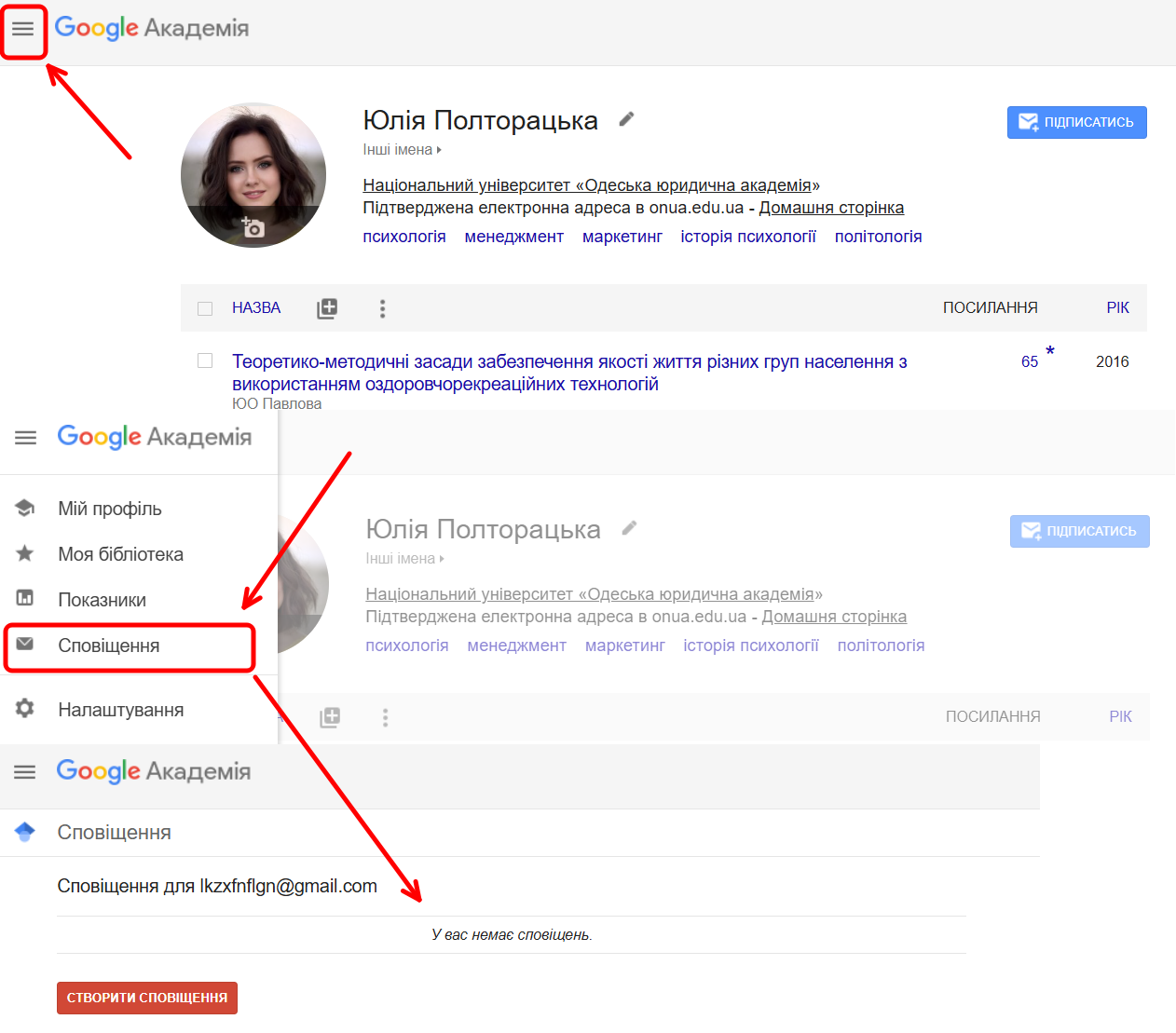Open the hamburger menu in the top profile header
The width and height of the screenshot is (1176, 1033).
coord(23,29)
